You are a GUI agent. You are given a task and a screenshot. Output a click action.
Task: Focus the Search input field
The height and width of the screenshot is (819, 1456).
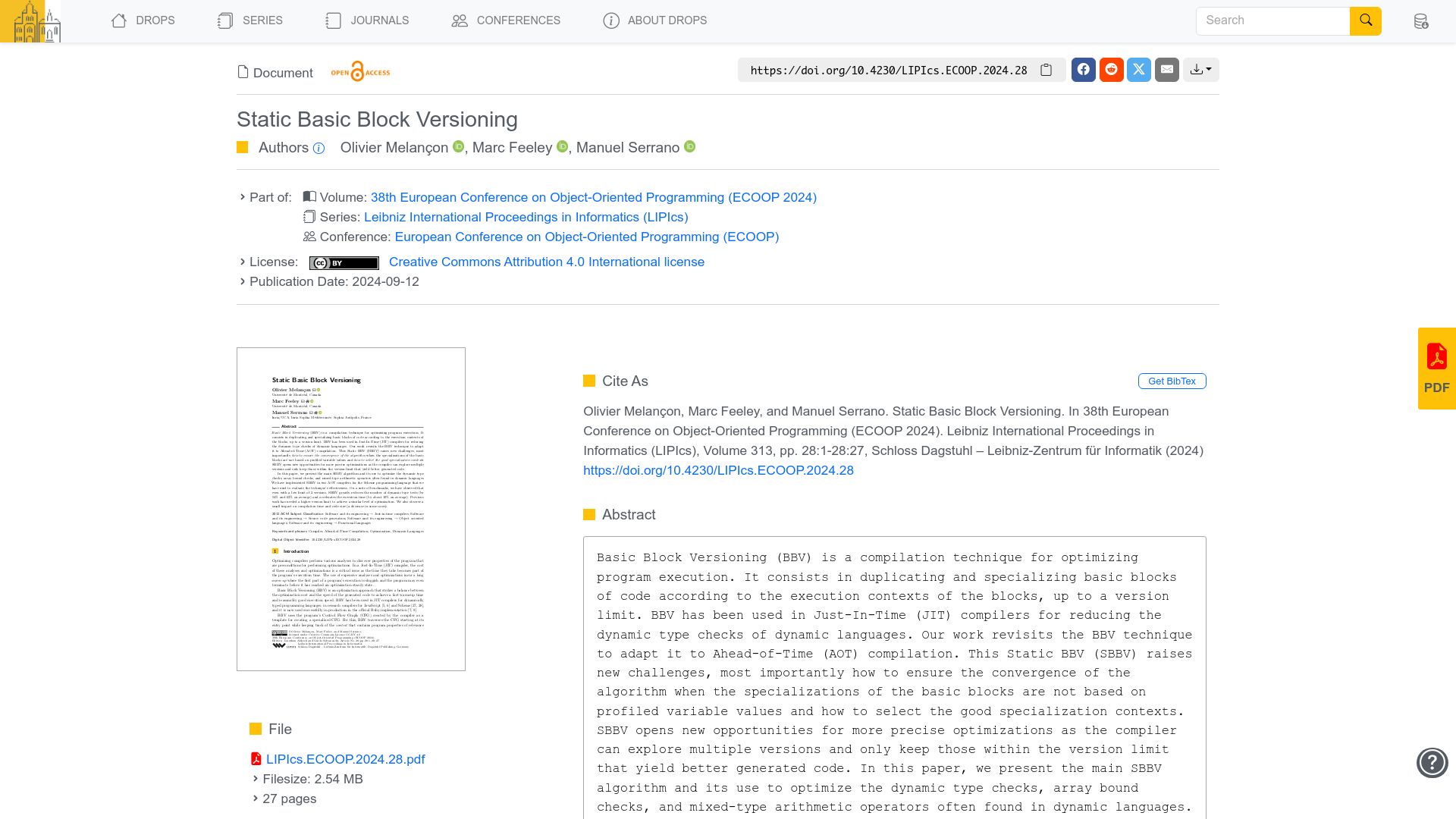click(1272, 20)
